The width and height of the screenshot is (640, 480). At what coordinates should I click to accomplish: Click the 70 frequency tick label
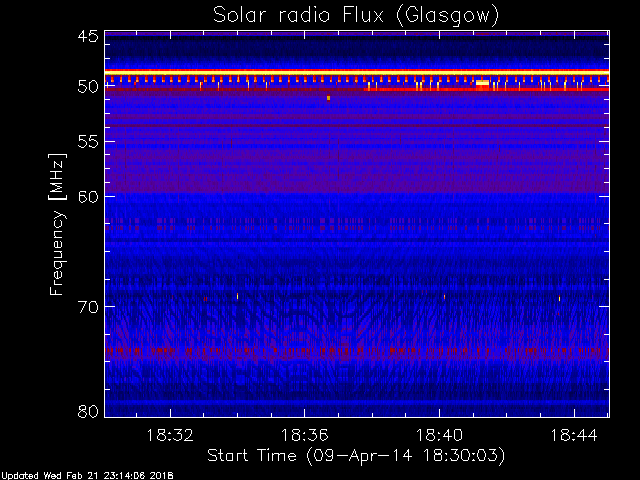coord(88,307)
